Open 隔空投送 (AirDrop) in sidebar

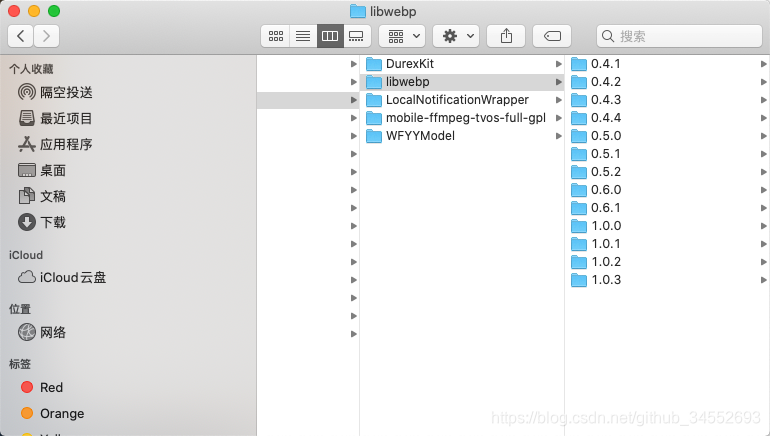(x=55, y=92)
